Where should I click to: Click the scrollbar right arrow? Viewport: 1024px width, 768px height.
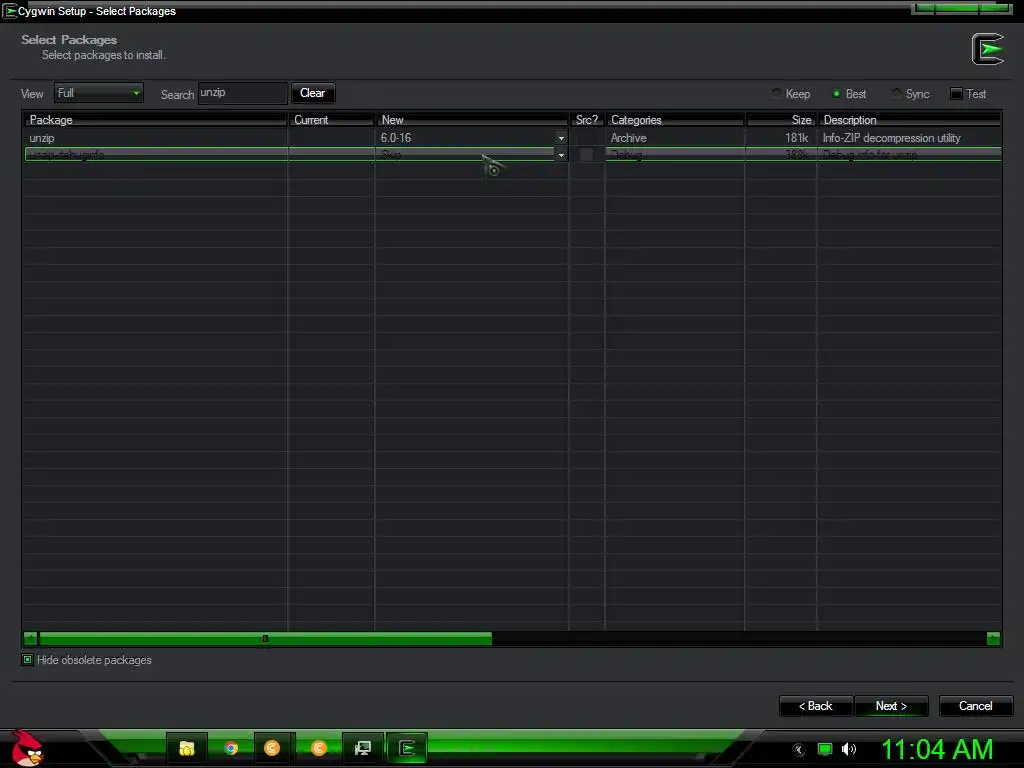click(993, 639)
